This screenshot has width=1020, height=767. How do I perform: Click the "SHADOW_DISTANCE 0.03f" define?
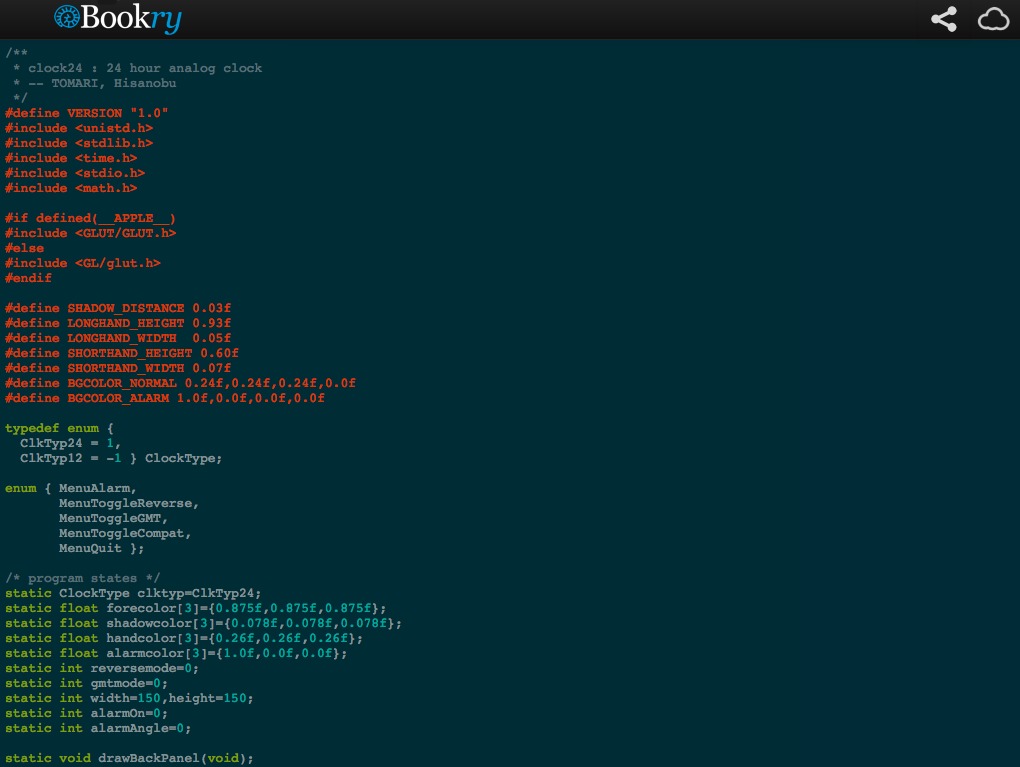click(x=118, y=308)
